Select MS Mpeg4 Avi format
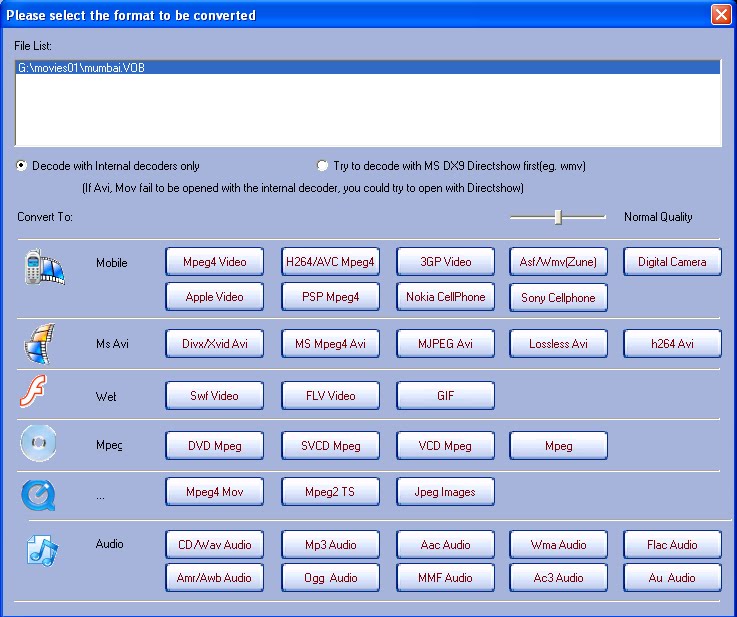The height and width of the screenshot is (617, 737). coord(330,344)
